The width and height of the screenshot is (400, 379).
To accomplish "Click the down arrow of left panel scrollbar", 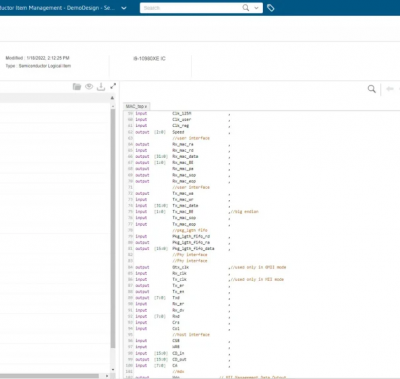I will click(113, 369).
